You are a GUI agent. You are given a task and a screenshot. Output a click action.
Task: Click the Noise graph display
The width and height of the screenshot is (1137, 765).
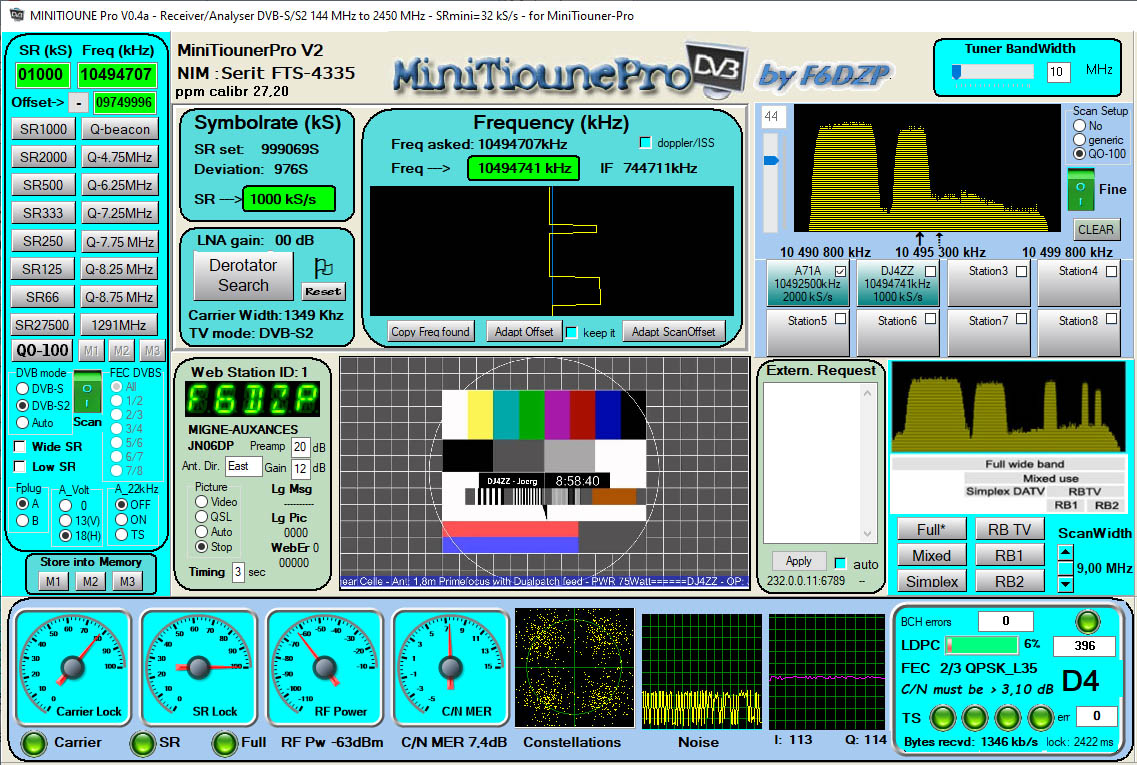701,671
